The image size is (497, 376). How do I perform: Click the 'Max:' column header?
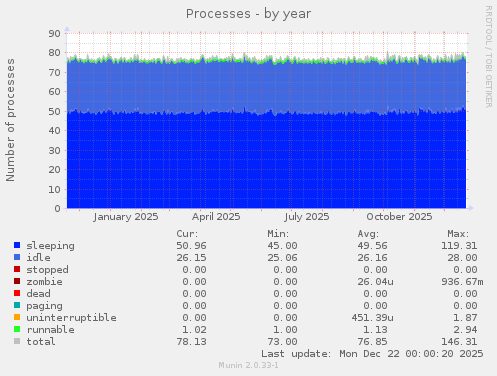pos(458,234)
